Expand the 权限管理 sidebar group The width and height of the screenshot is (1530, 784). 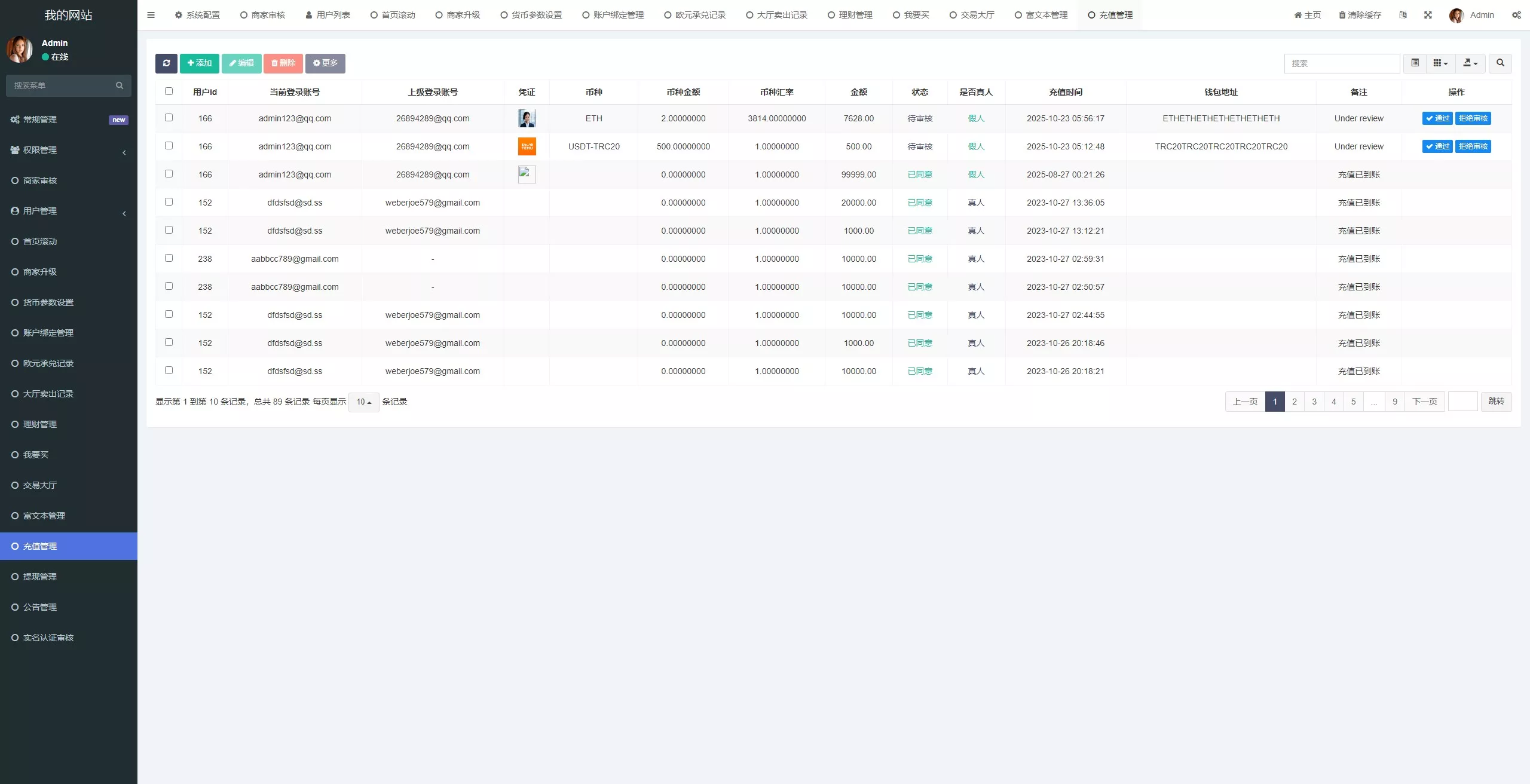click(x=69, y=150)
